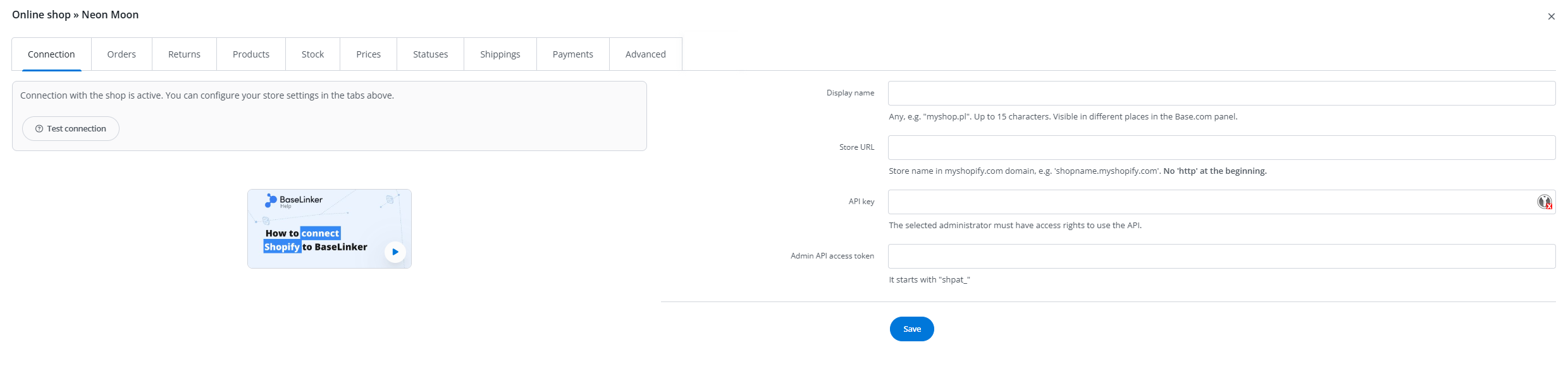Switch to the Shippings tab

pyautogui.click(x=500, y=54)
